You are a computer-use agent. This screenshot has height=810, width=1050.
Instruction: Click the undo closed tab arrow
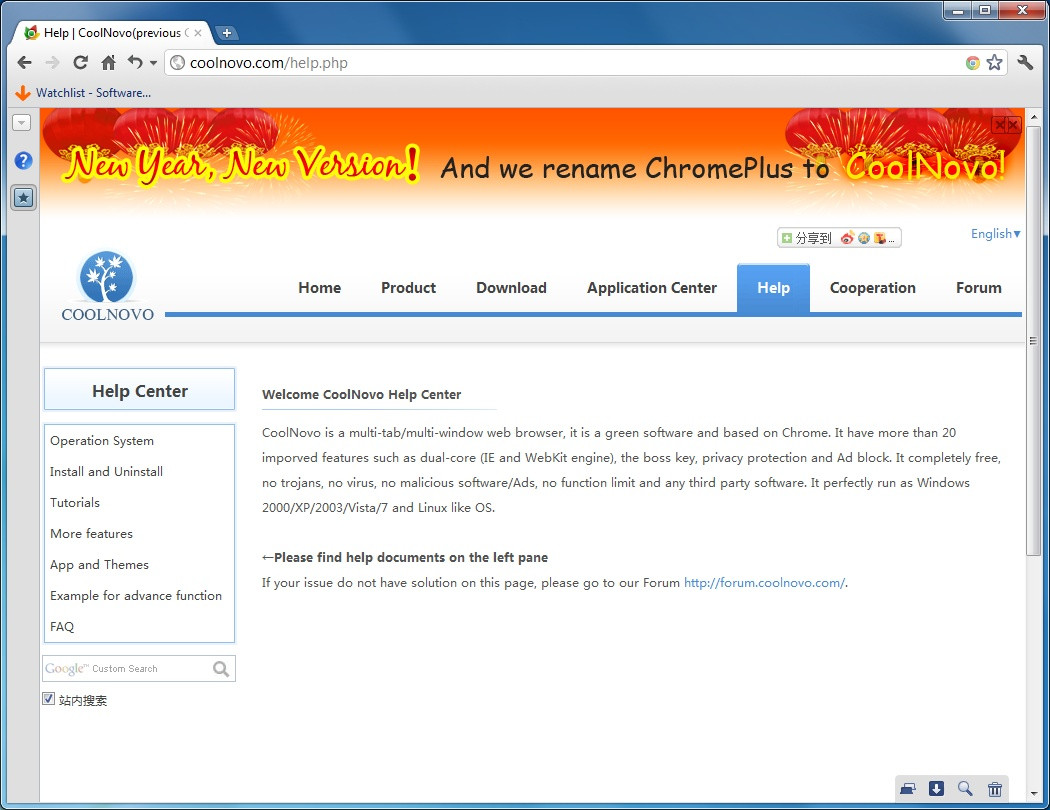(x=135, y=62)
